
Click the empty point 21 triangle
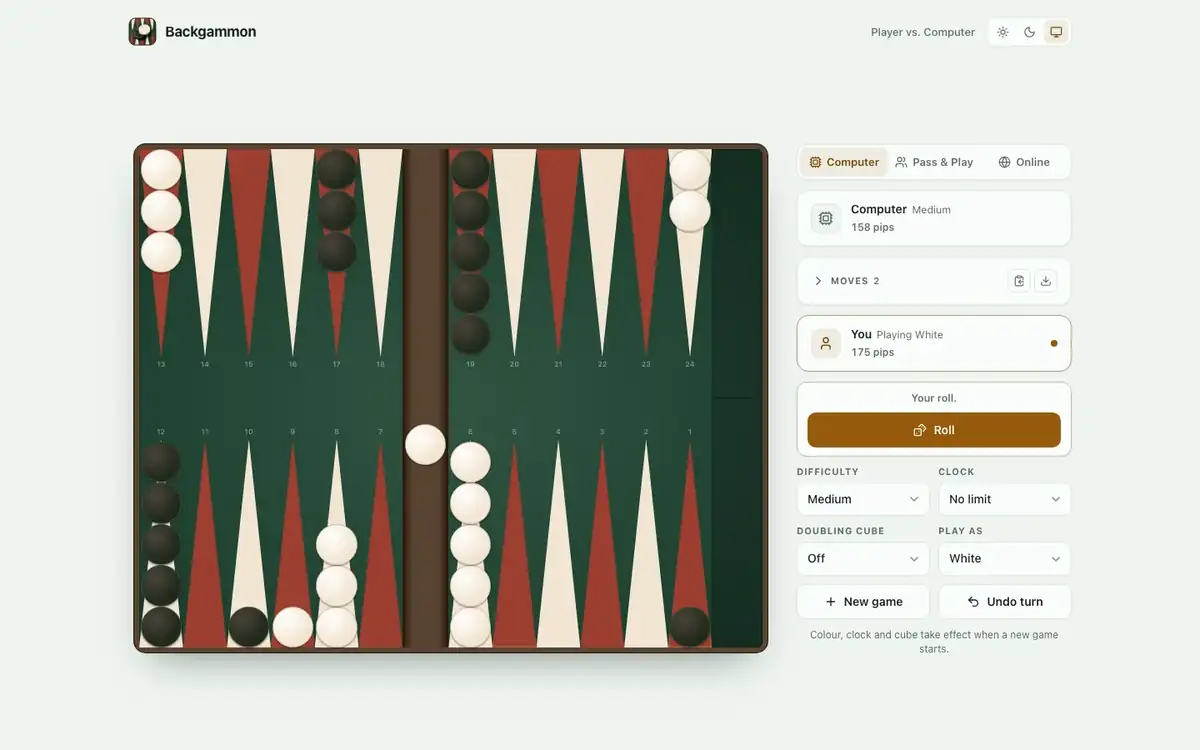558,252
